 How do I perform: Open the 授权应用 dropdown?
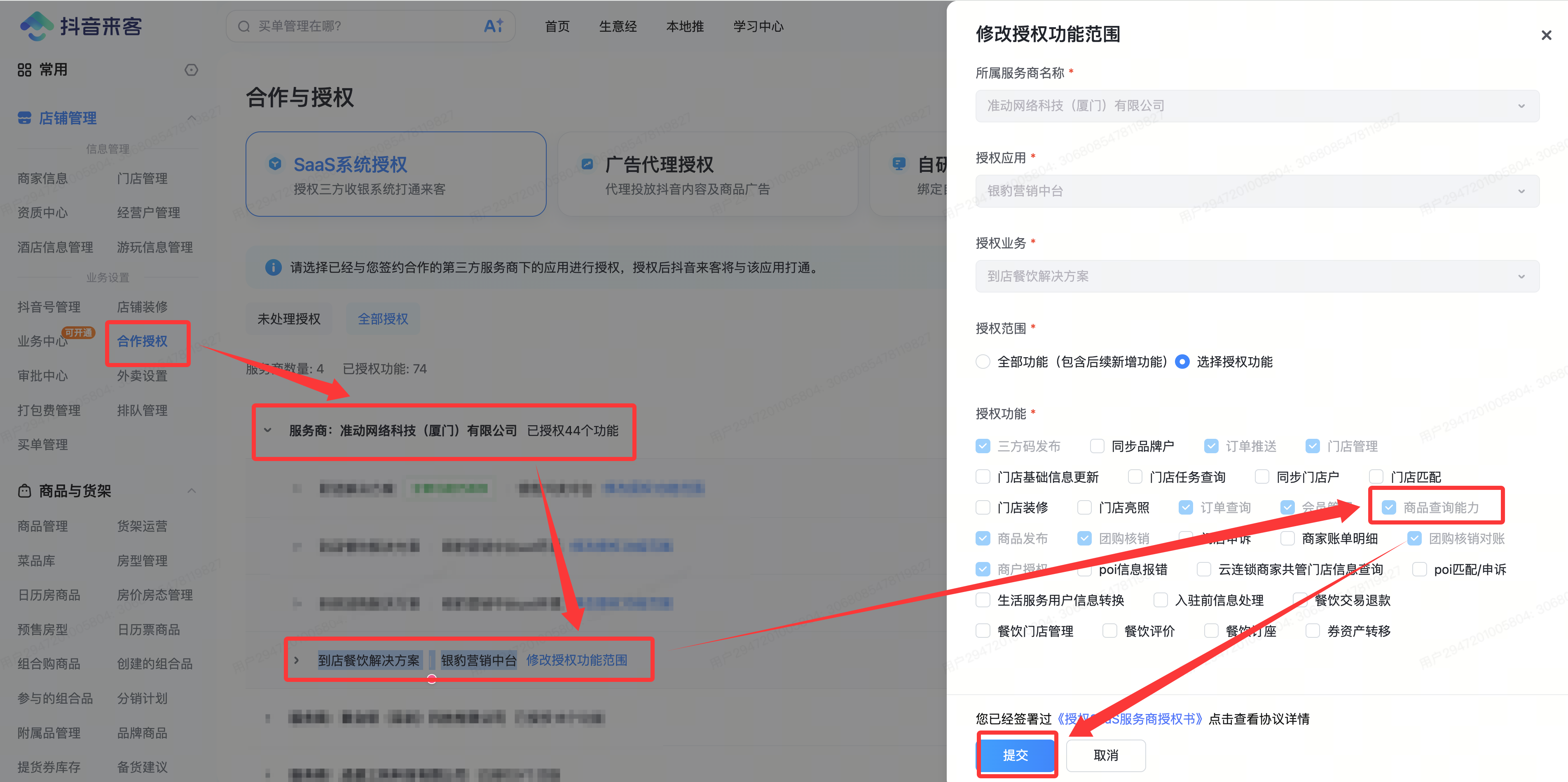1257,191
